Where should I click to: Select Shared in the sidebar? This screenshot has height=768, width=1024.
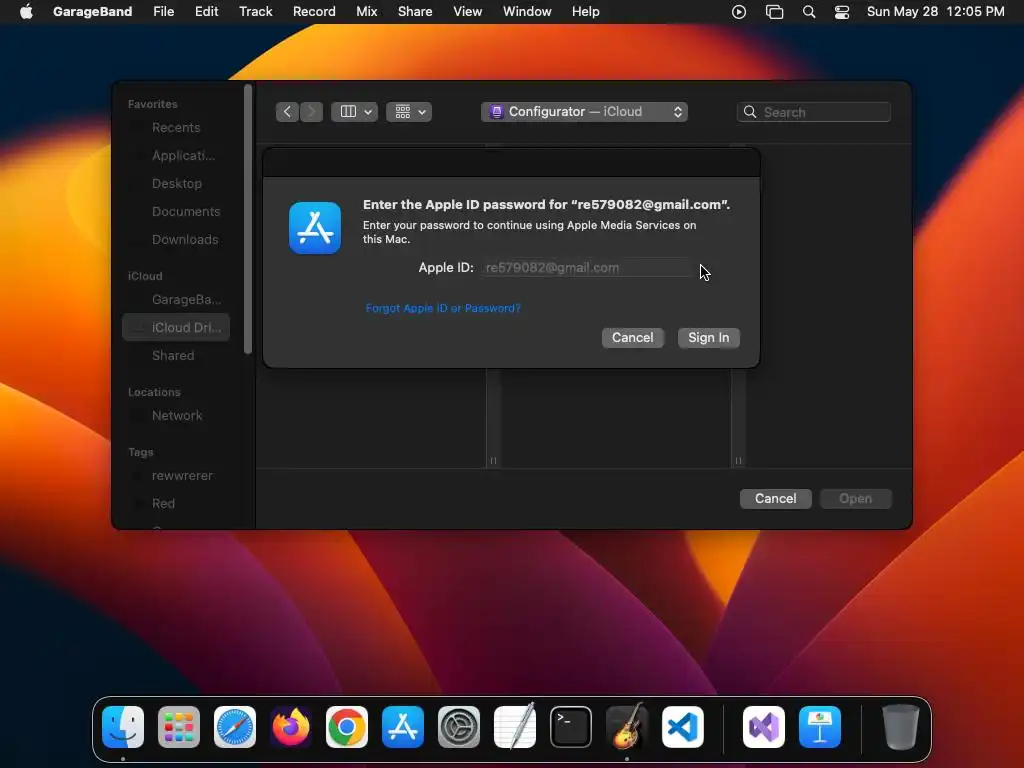176,355
